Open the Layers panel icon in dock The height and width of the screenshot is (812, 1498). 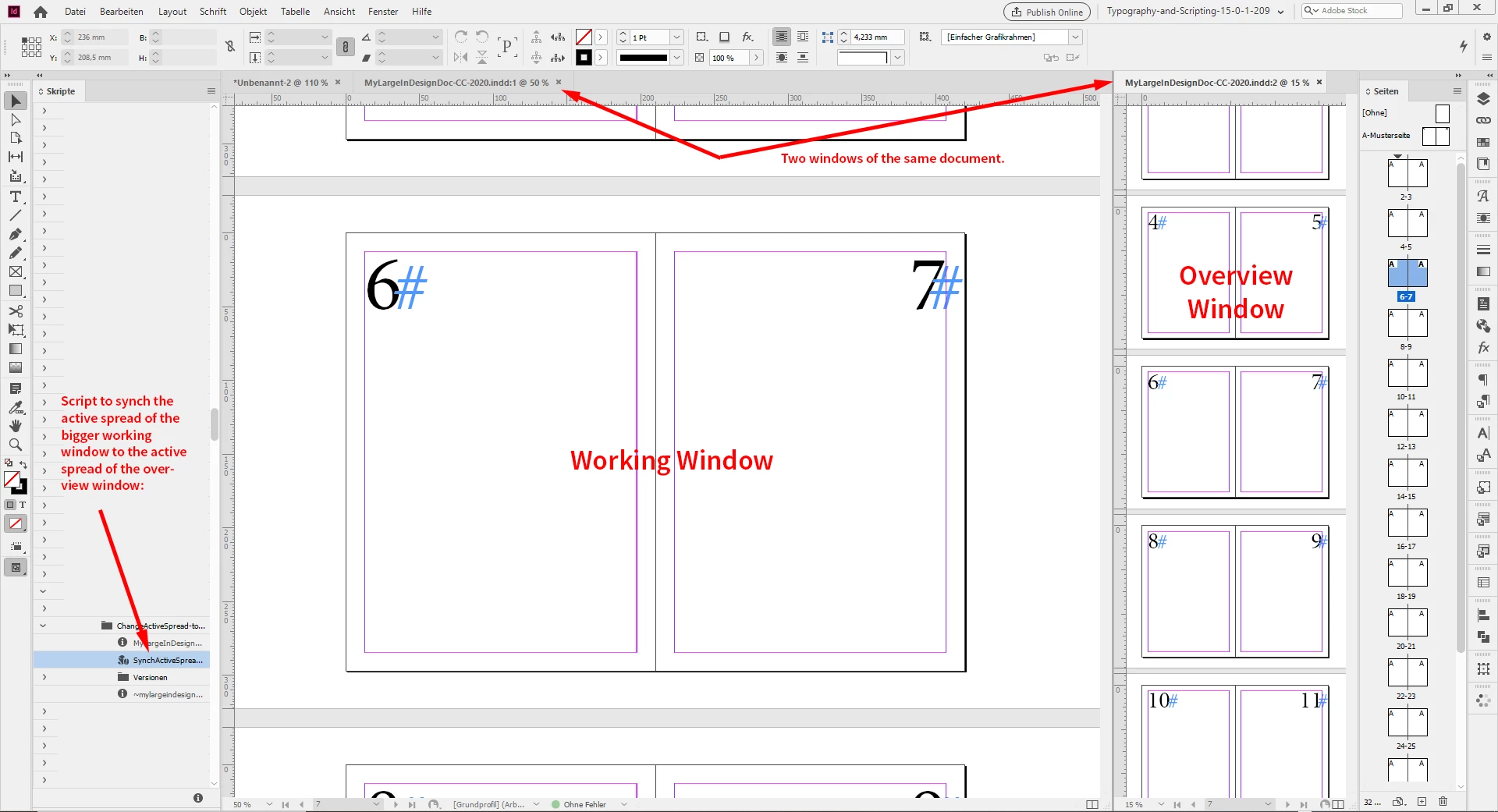[x=1483, y=98]
